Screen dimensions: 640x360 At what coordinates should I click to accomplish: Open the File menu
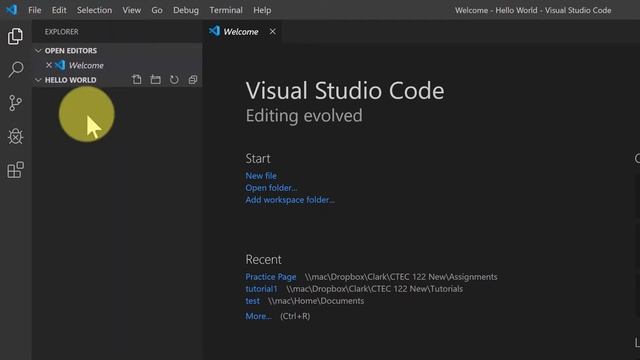pos(35,10)
